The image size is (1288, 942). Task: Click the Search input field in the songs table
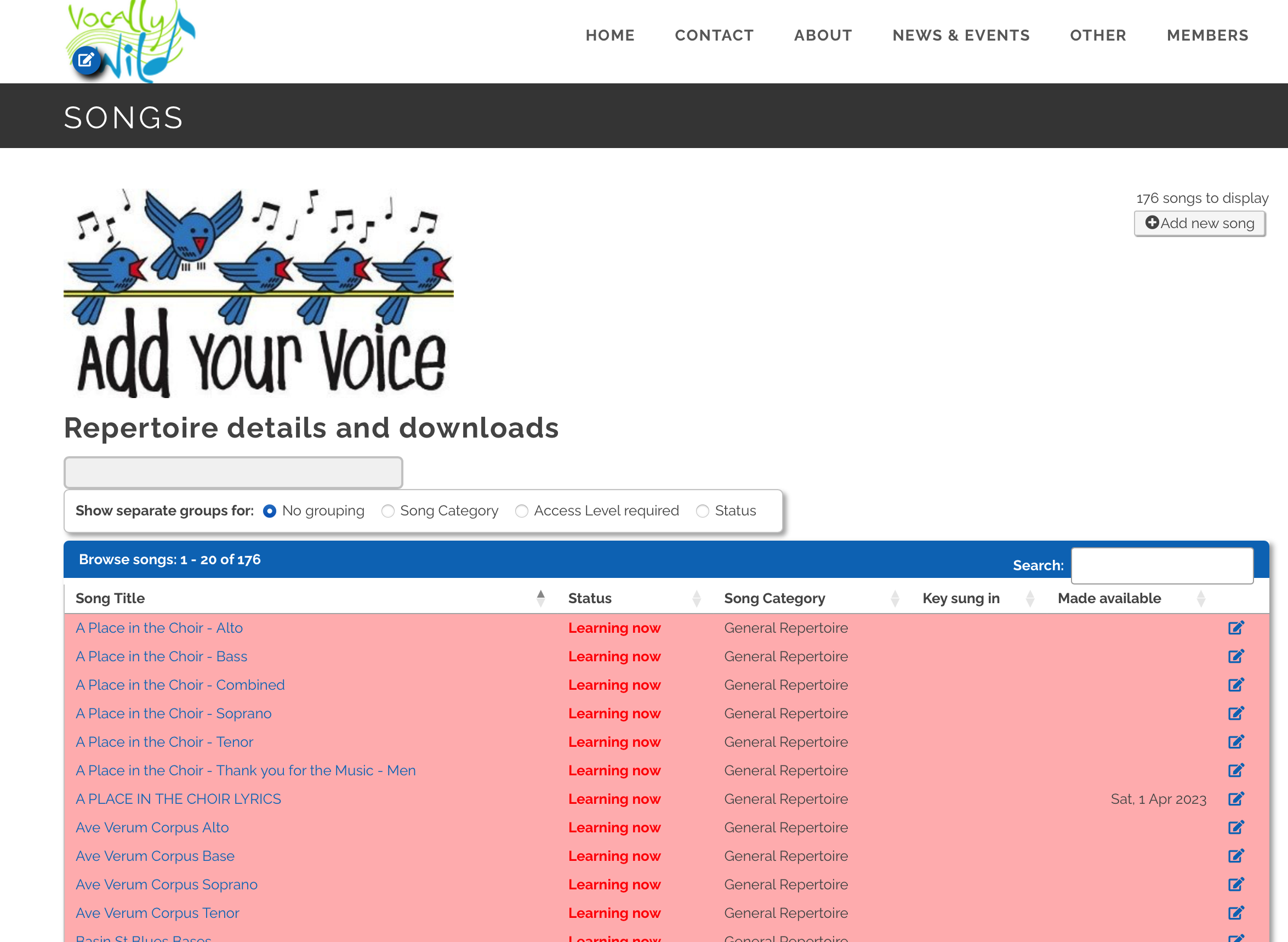1162,566
